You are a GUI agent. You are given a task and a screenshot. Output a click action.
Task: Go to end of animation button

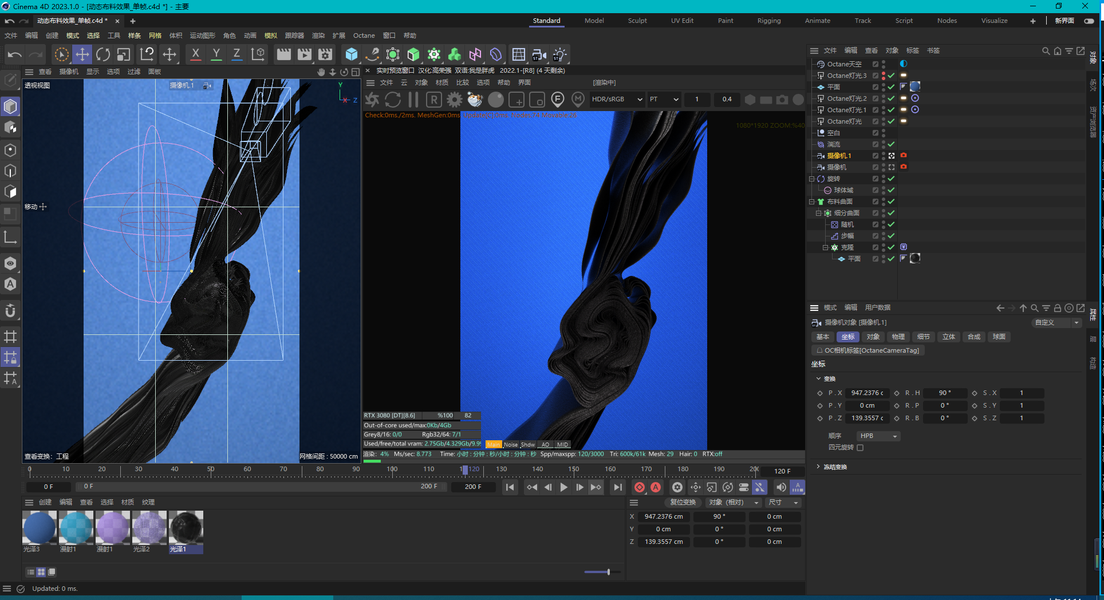[617, 487]
